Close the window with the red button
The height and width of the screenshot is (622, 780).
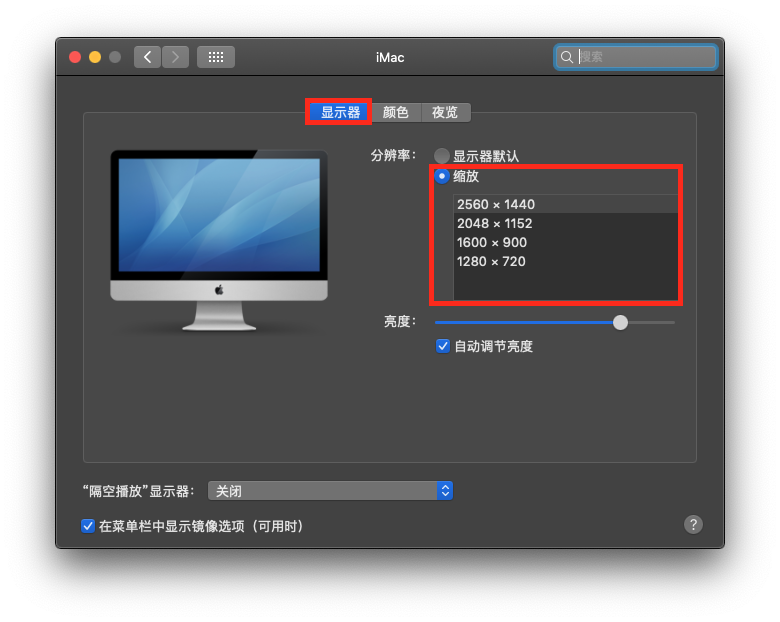point(75,57)
